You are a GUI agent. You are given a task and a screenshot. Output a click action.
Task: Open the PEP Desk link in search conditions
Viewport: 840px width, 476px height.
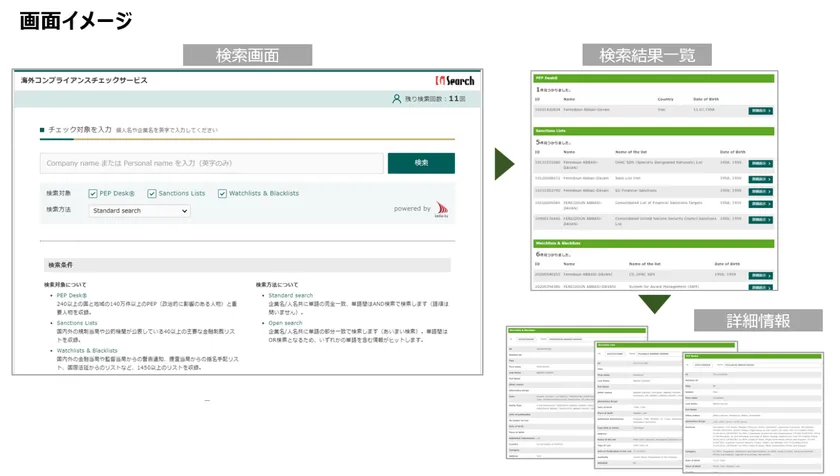(71, 296)
